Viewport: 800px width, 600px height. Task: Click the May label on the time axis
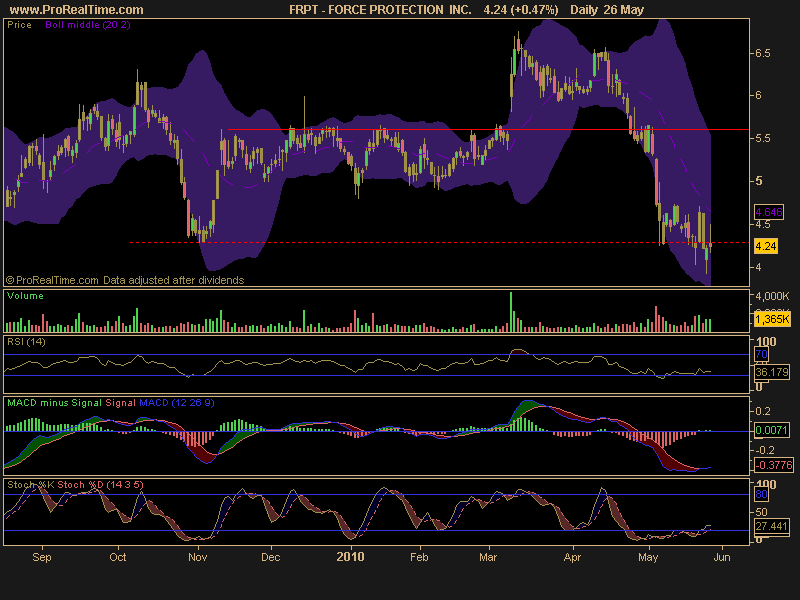[648, 557]
